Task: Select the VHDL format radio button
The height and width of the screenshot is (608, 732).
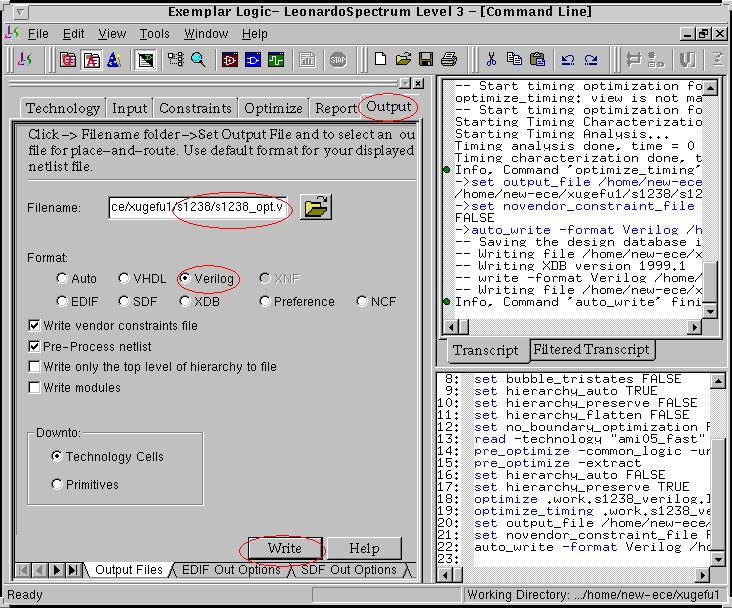Action: pyautogui.click(x=123, y=278)
